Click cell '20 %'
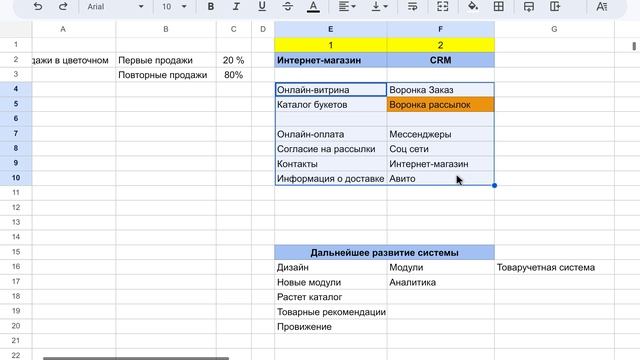640x360 pixels. [233, 60]
